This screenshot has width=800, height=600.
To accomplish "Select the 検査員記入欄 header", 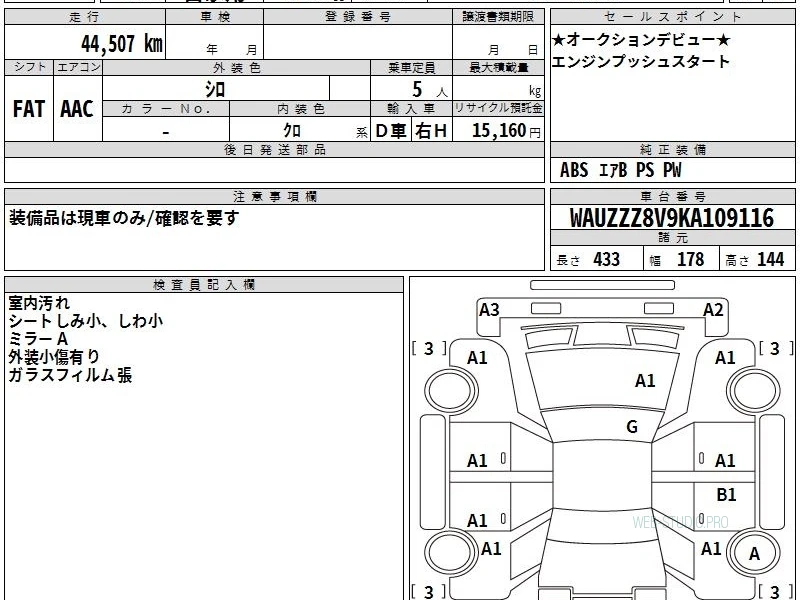I will pyautogui.click(x=204, y=285).
